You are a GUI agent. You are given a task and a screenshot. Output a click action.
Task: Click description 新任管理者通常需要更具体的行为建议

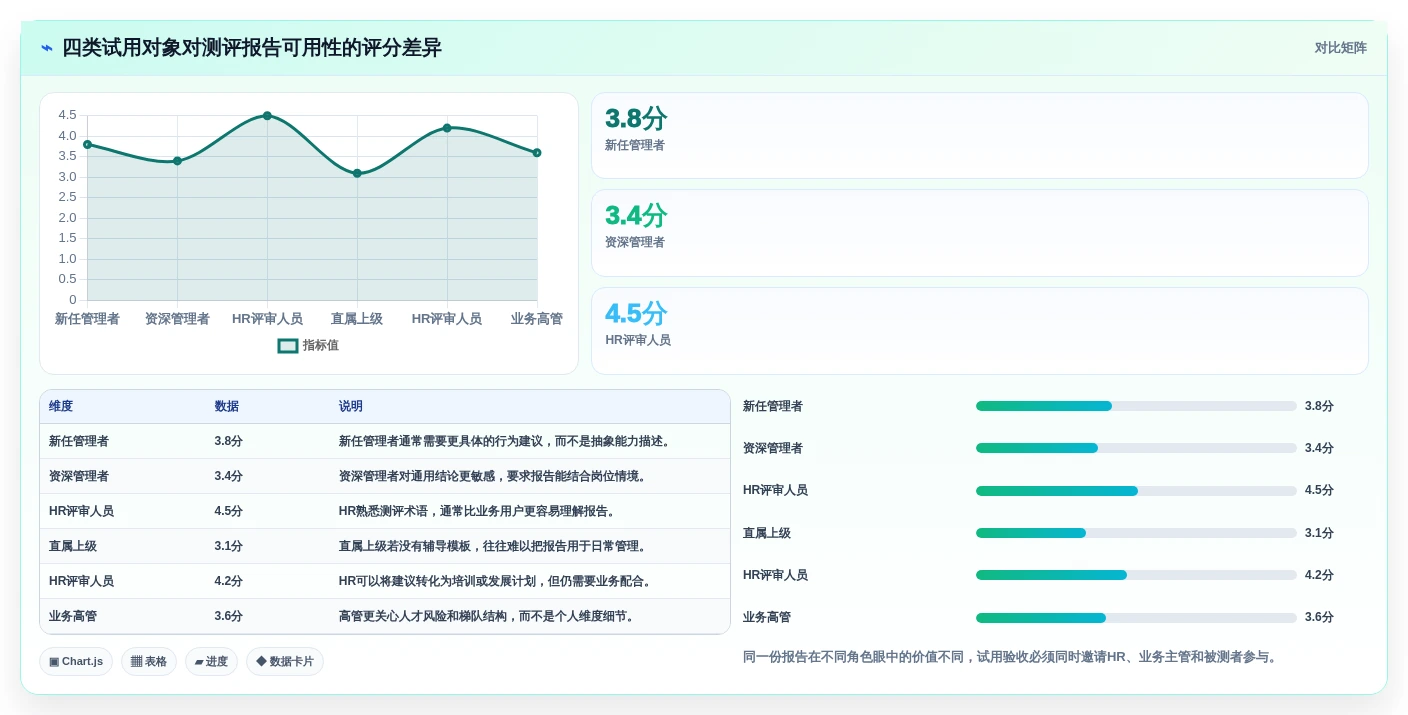[x=505, y=441]
